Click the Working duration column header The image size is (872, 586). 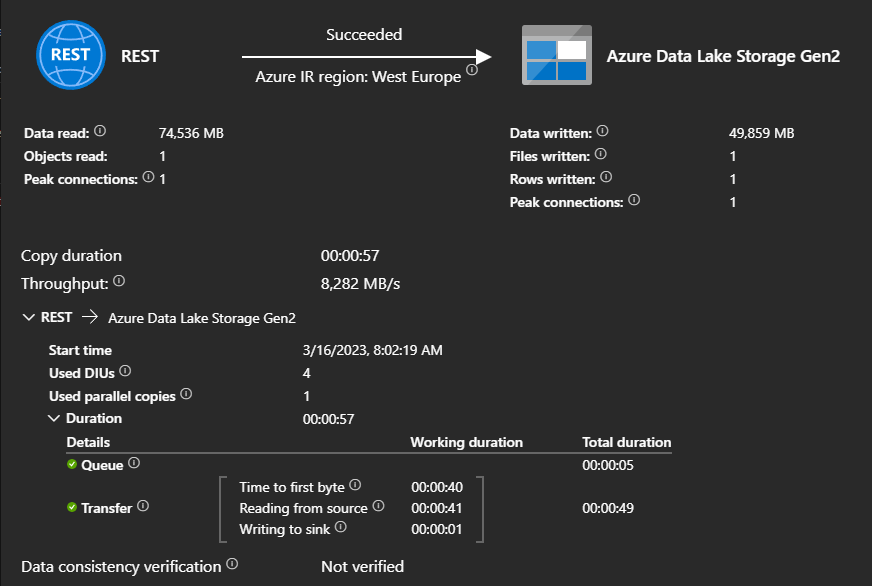(x=467, y=442)
